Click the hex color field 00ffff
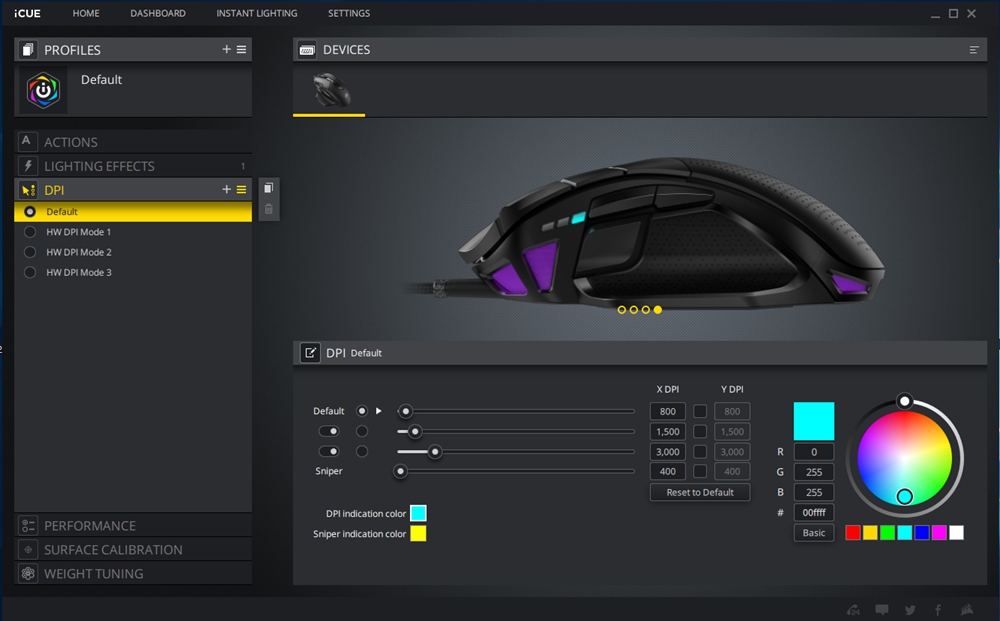This screenshot has width=1000, height=621. 814,513
